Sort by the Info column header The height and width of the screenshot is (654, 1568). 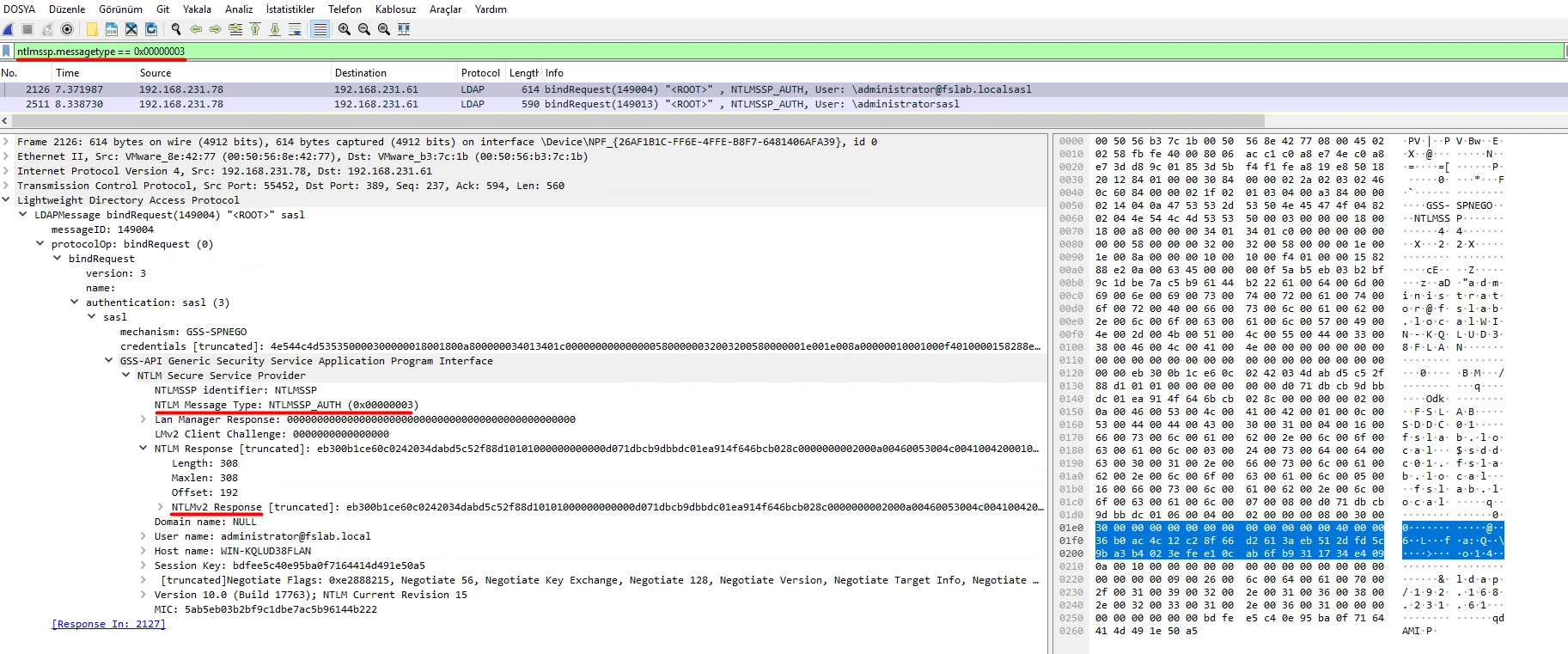coord(1054,73)
